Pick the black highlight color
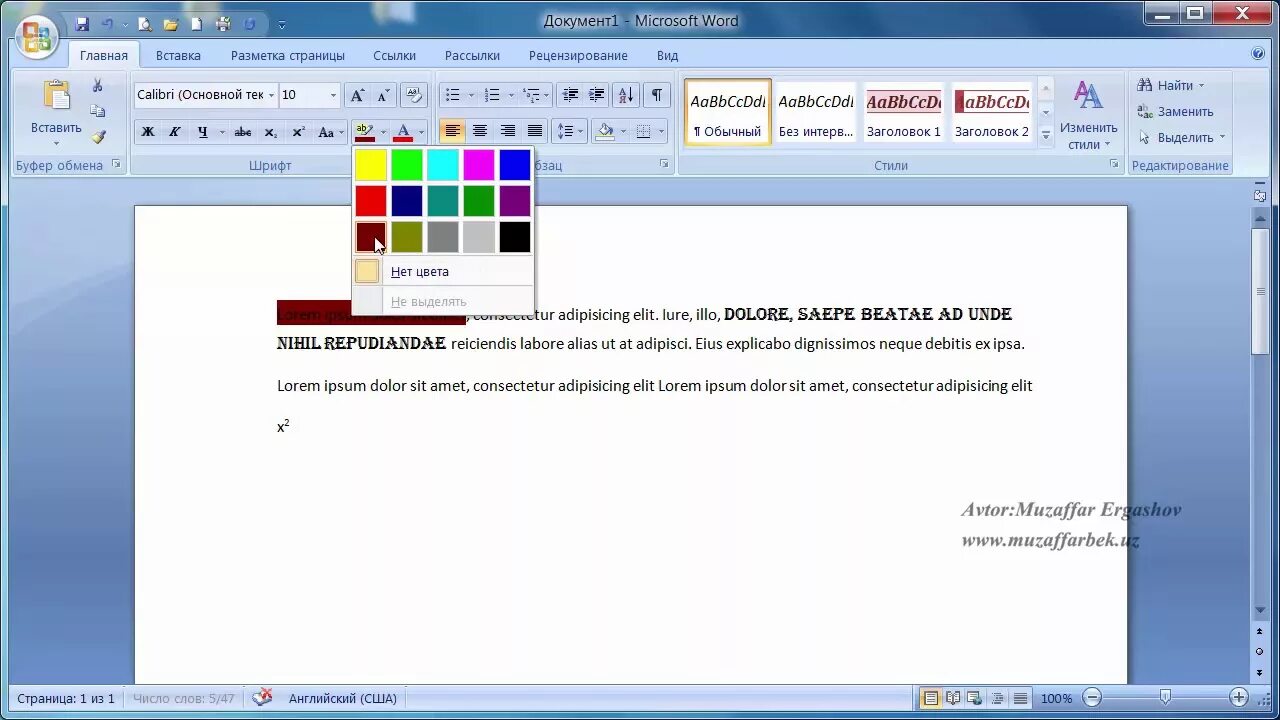This screenshot has width=1280, height=720. pos(515,237)
